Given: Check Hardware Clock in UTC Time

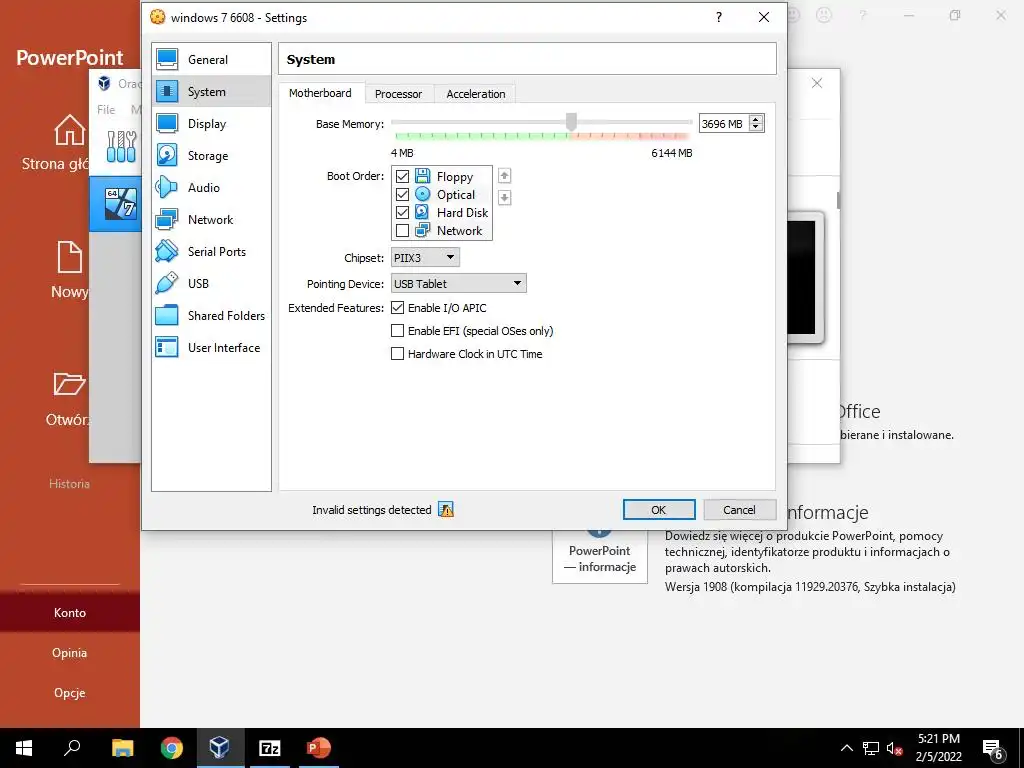Looking at the screenshot, I should point(397,353).
